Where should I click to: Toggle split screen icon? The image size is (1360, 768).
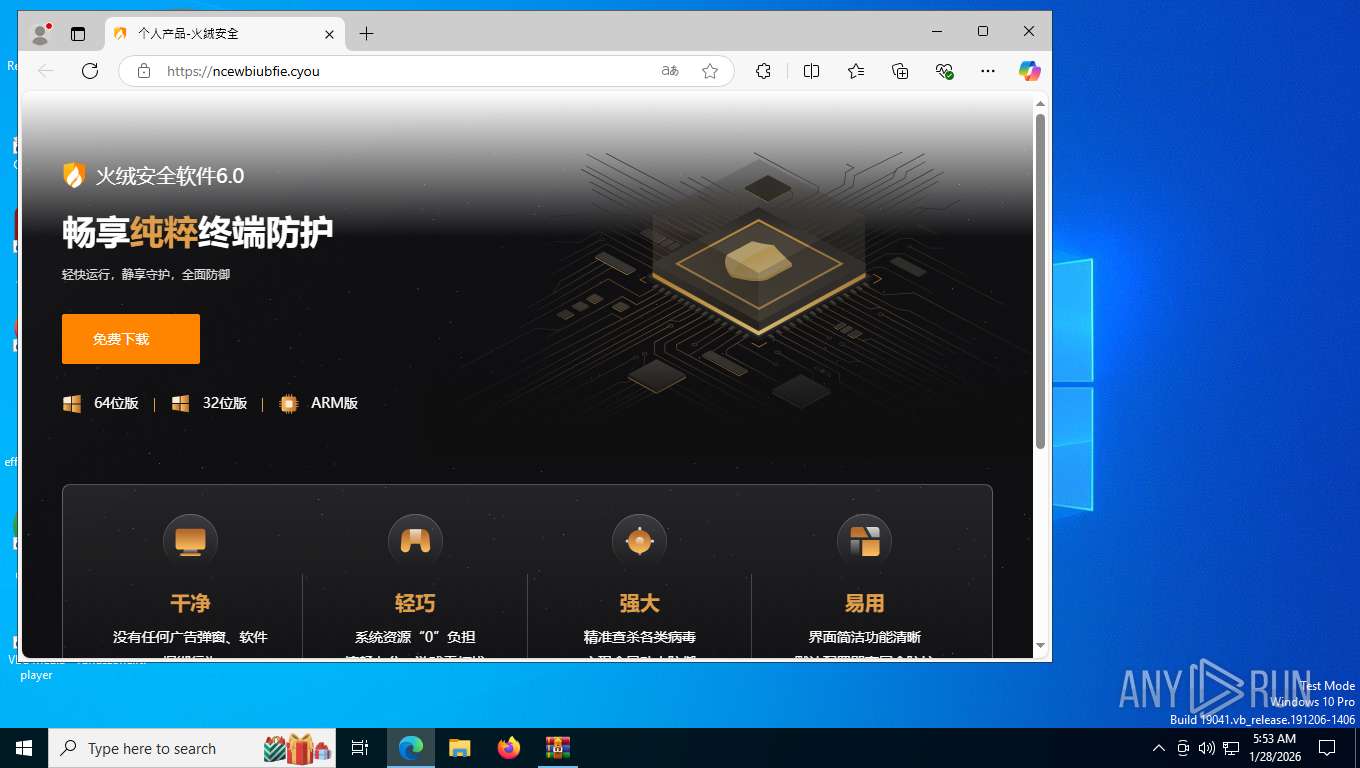[x=811, y=71]
